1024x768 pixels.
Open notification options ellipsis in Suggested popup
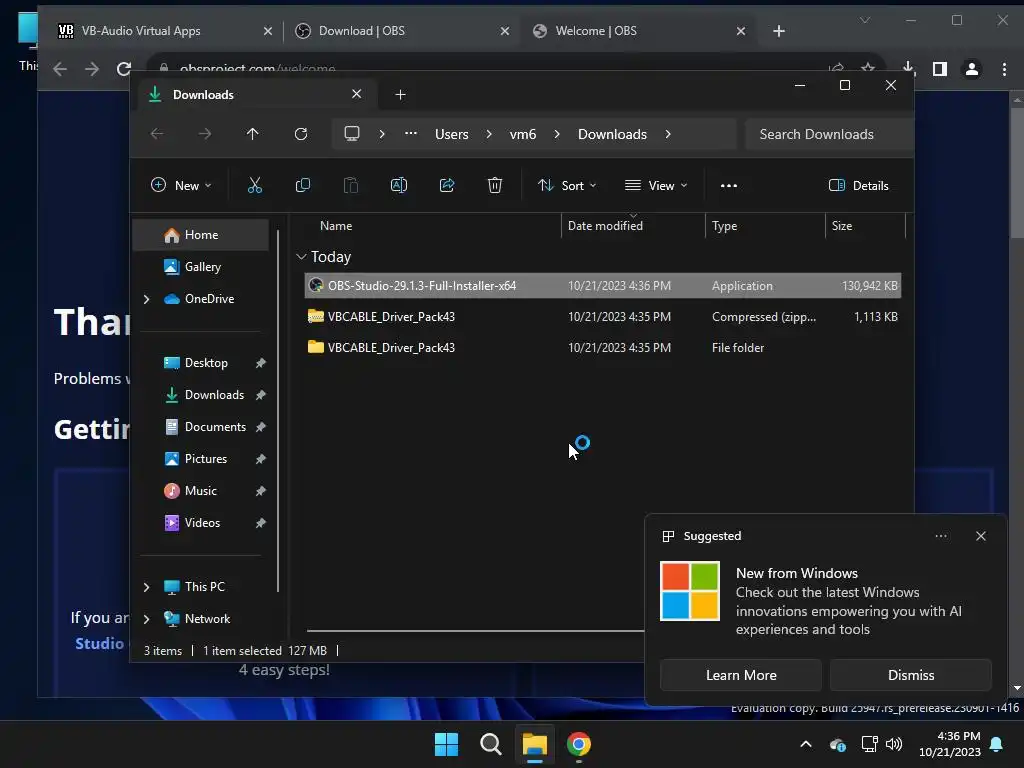[x=940, y=536]
